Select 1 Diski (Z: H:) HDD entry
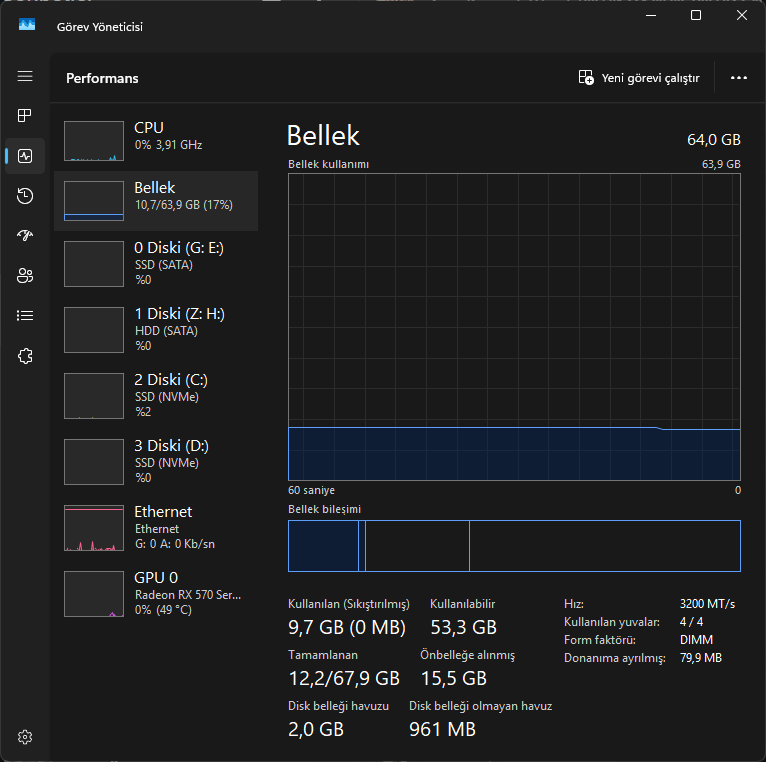Screen dimensions: 766x762 click(x=155, y=329)
